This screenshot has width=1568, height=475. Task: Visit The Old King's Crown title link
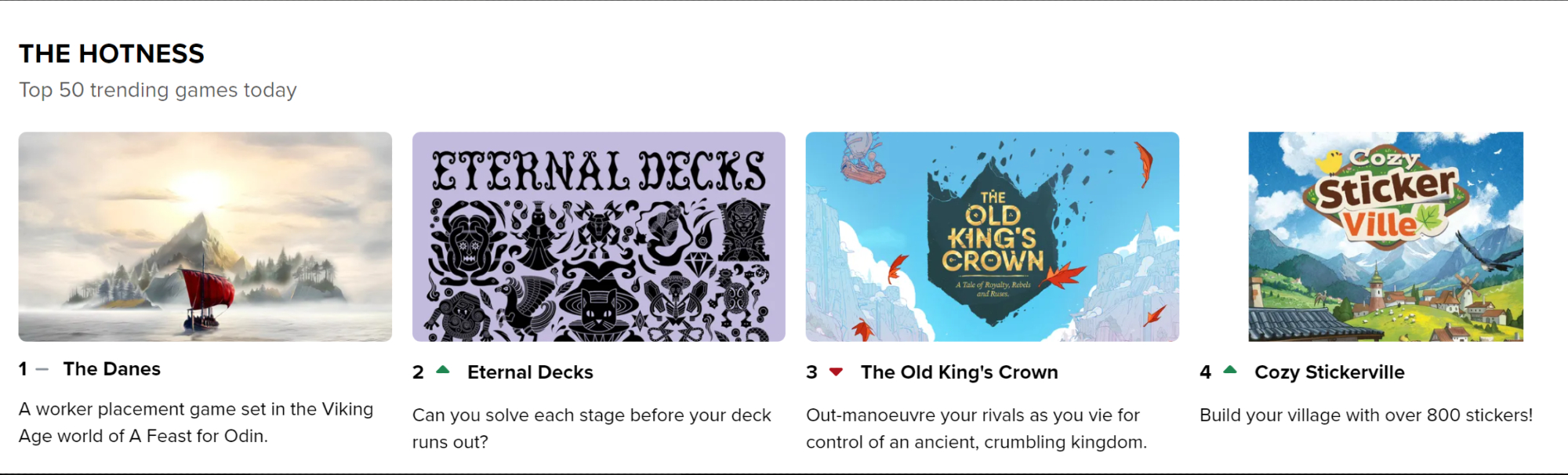tap(960, 372)
